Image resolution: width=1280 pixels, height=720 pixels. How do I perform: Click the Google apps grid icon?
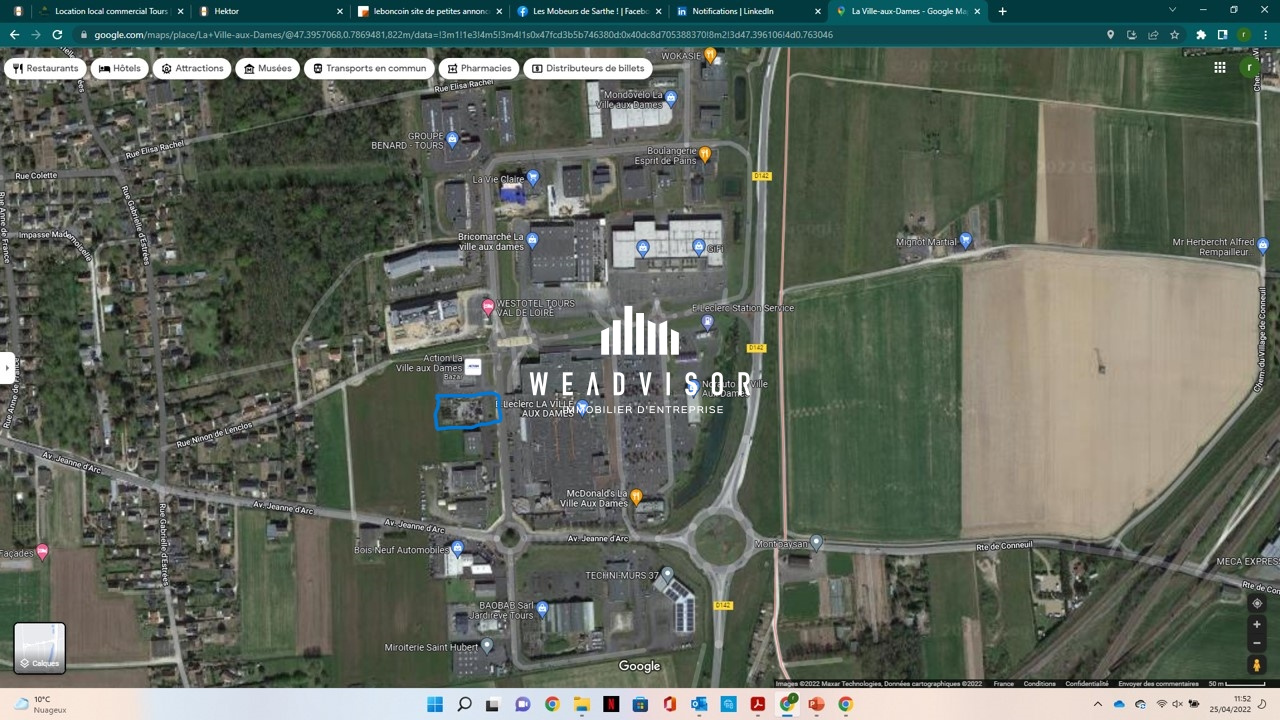point(1219,67)
